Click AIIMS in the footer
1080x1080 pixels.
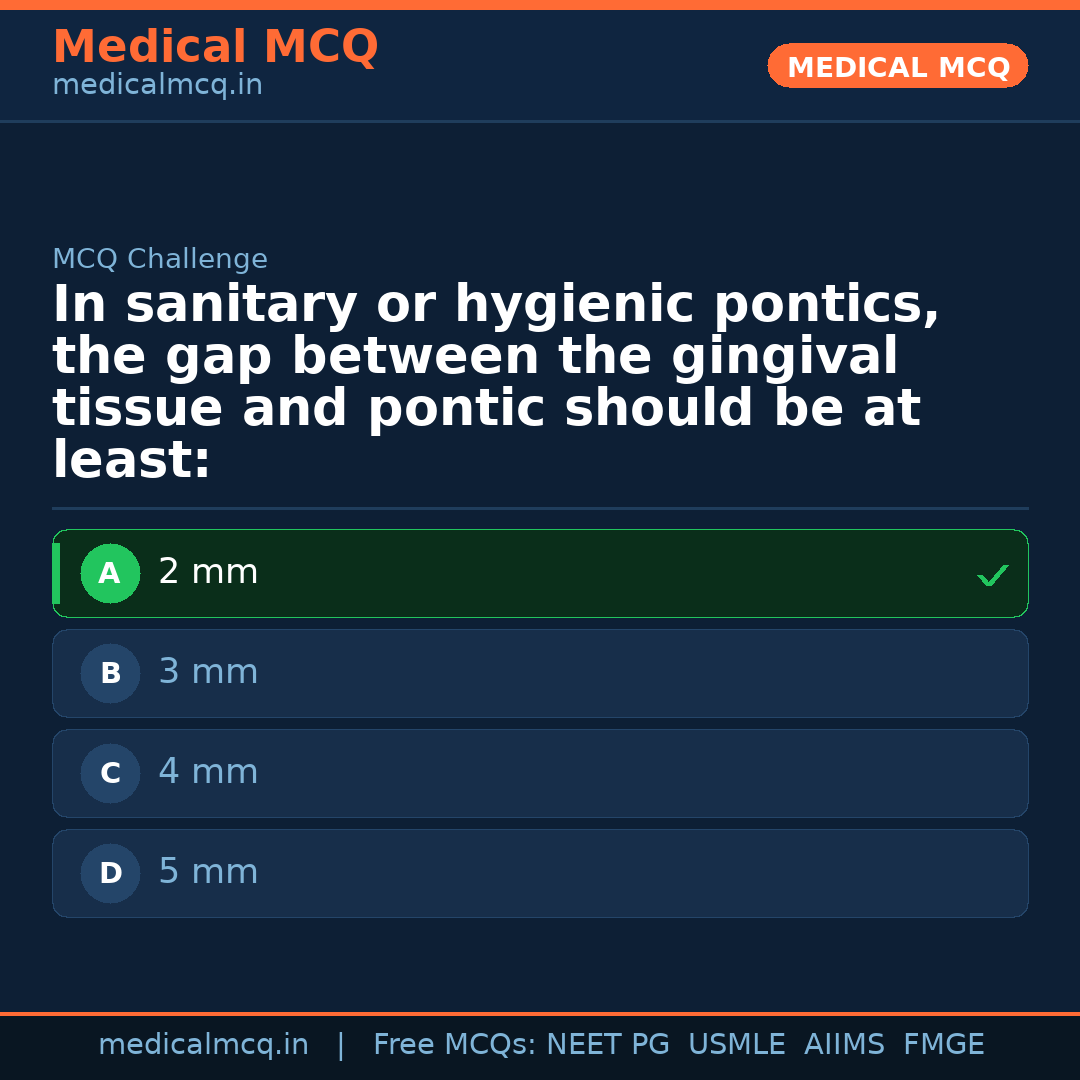pos(844,1045)
